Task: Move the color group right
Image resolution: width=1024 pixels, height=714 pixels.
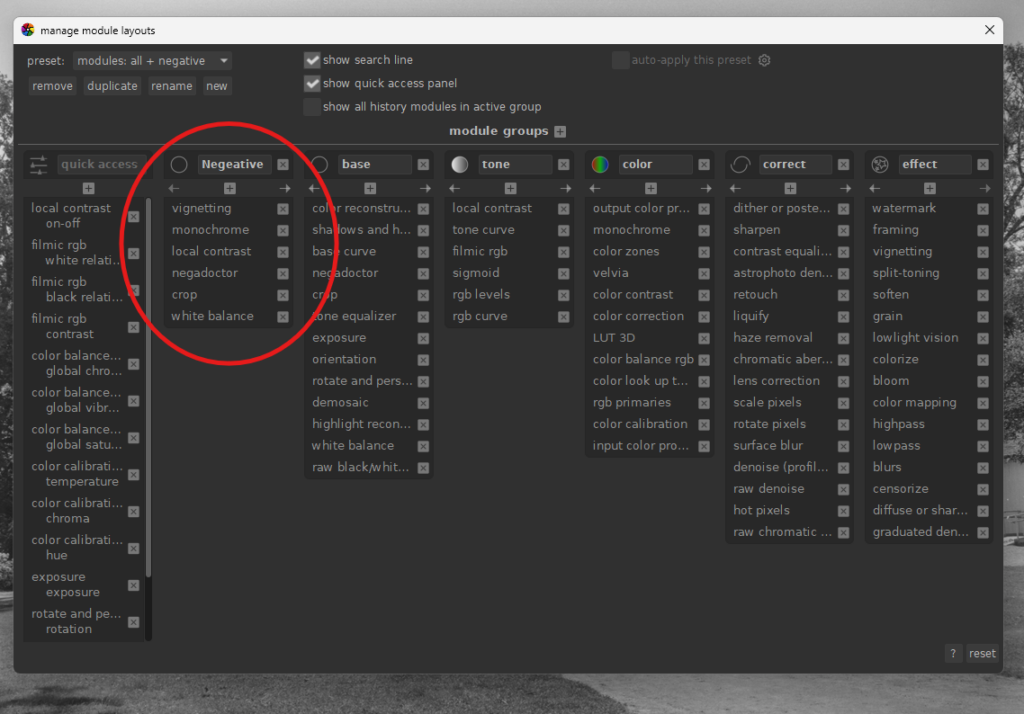Action: 706,189
